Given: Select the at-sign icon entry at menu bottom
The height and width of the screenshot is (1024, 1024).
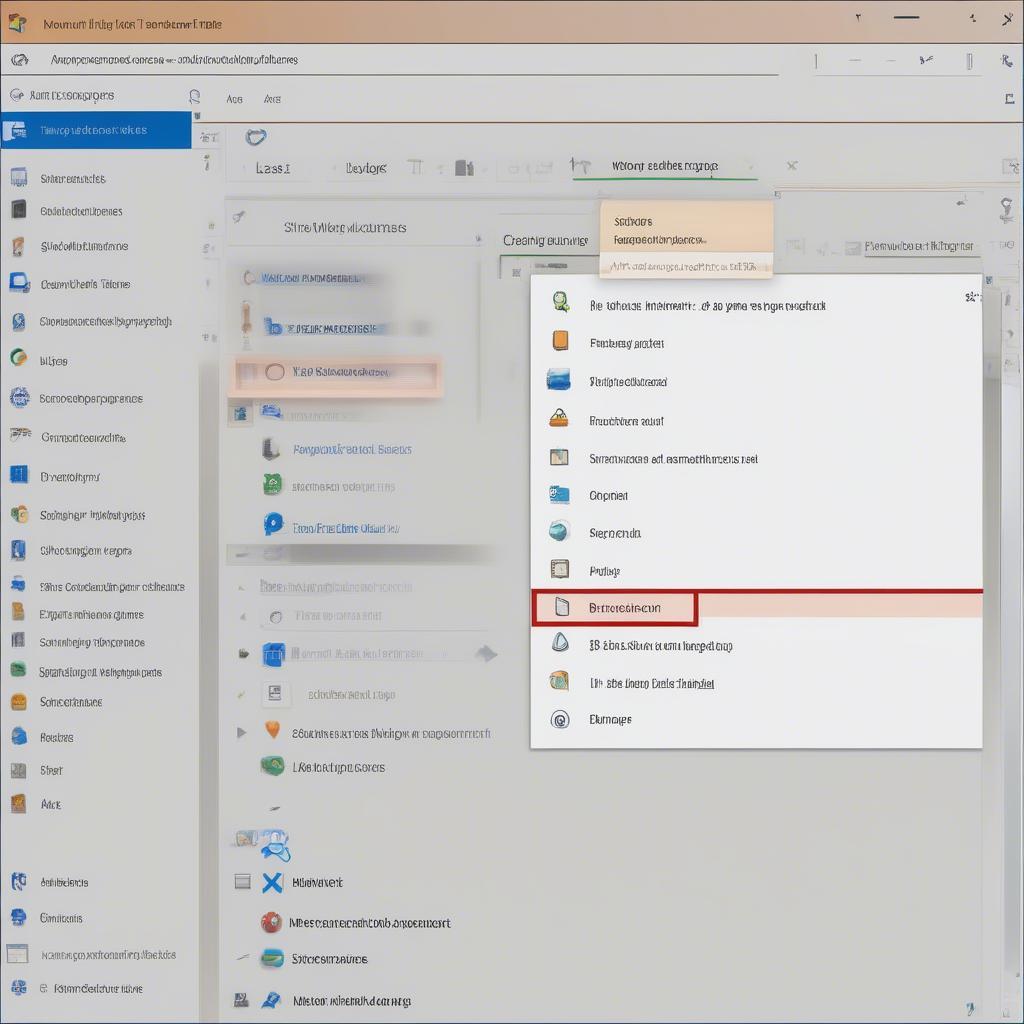Looking at the screenshot, I should [756, 719].
